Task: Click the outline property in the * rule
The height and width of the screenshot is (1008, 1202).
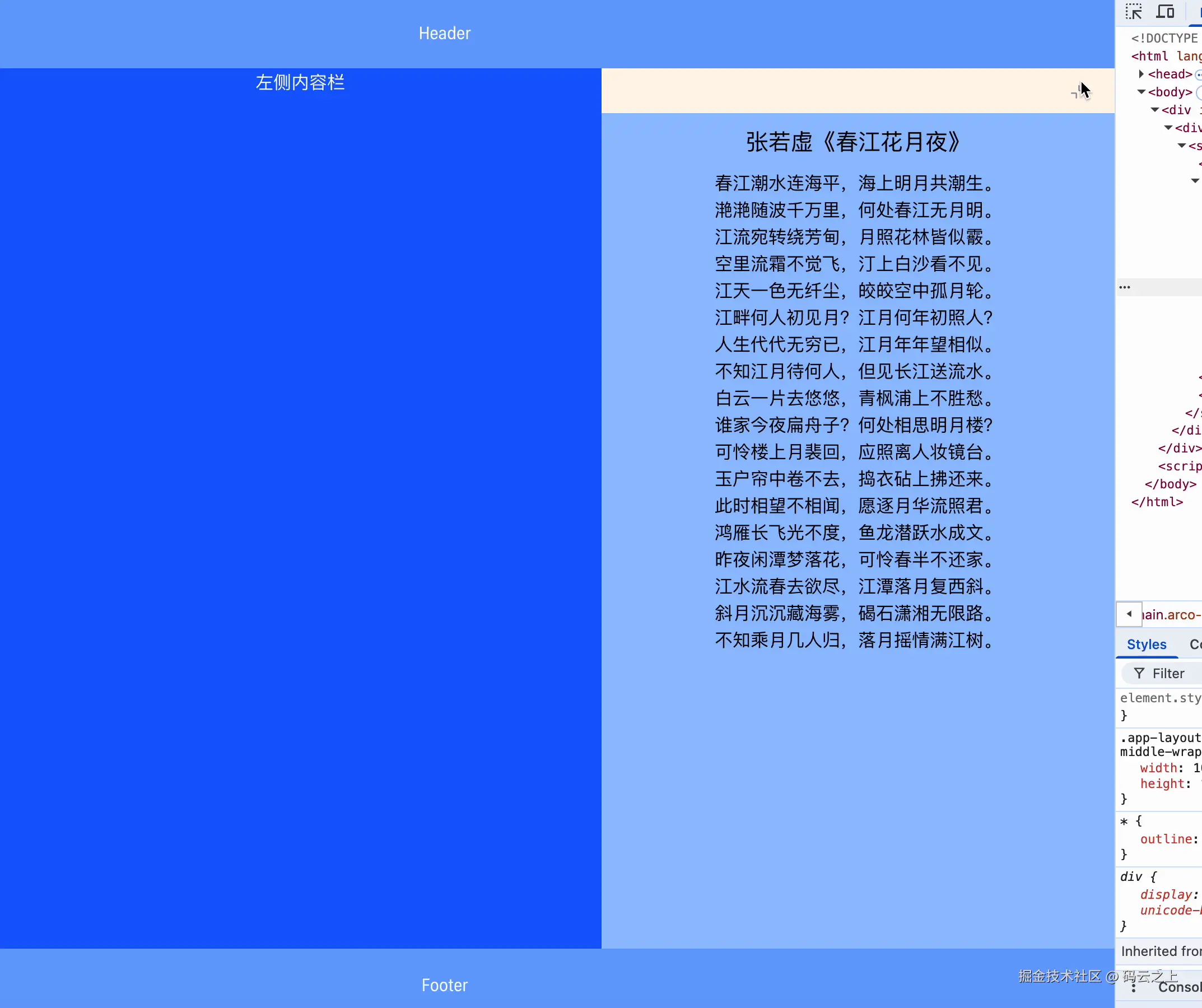Action: coord(1167,838)
